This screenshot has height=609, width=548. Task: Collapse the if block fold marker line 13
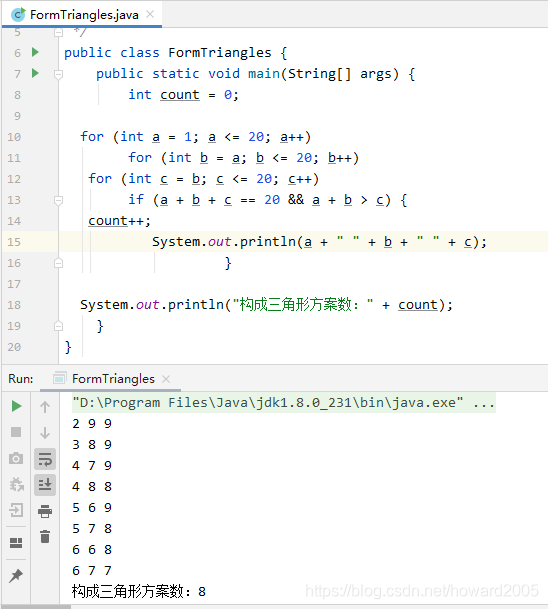coord(58,200)
